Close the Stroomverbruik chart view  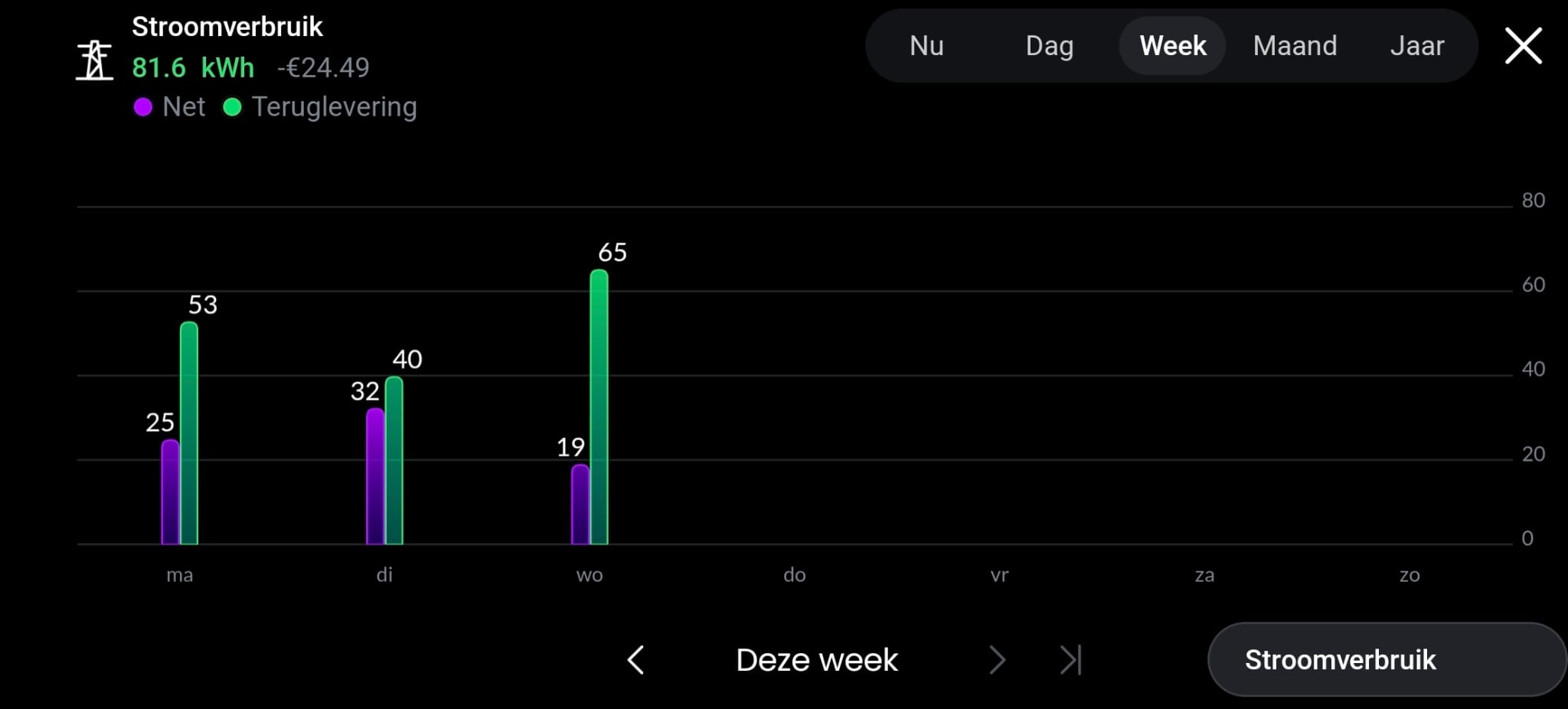point(1523,46)
